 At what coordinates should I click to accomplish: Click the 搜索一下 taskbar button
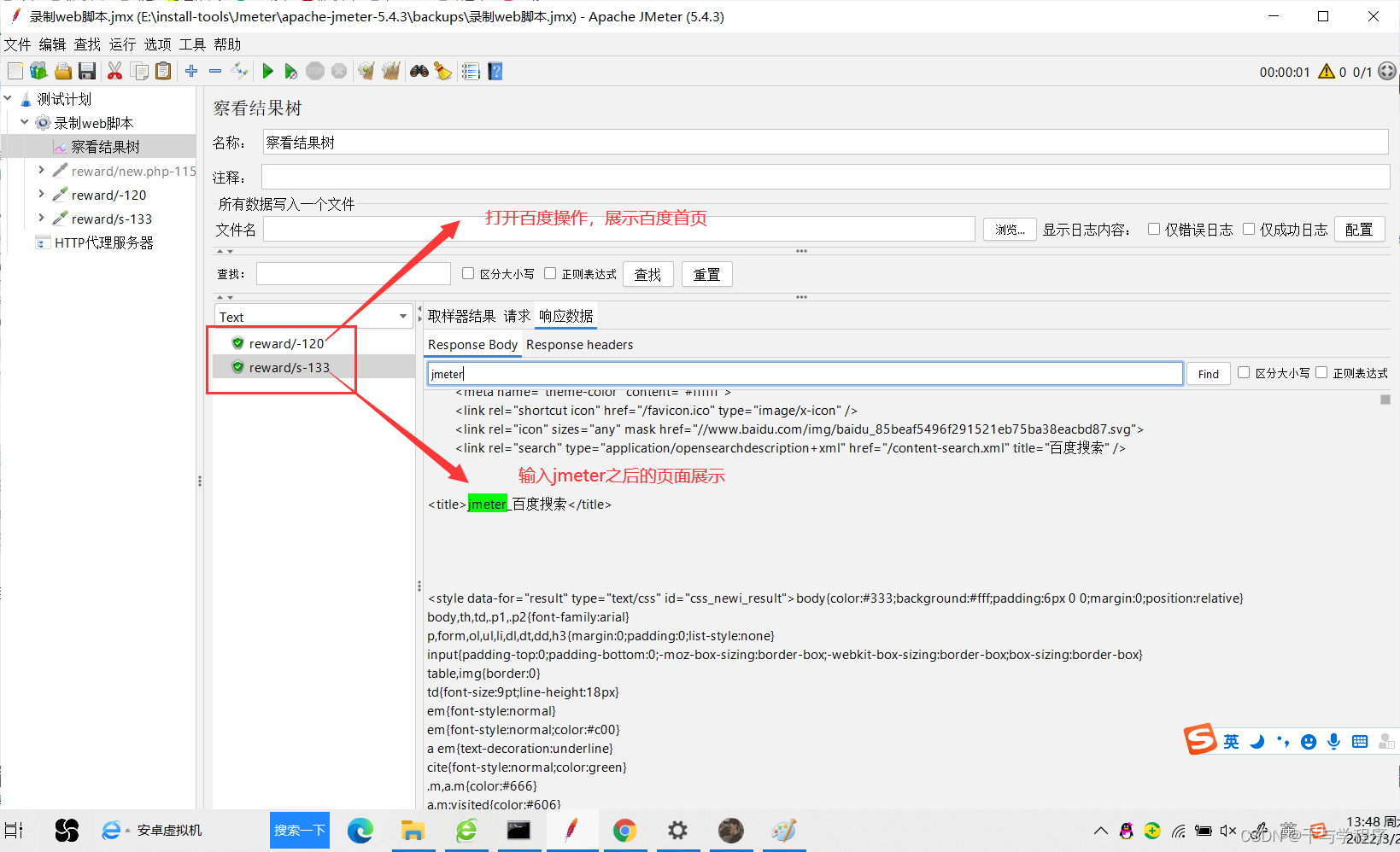(x=300, y=830)
